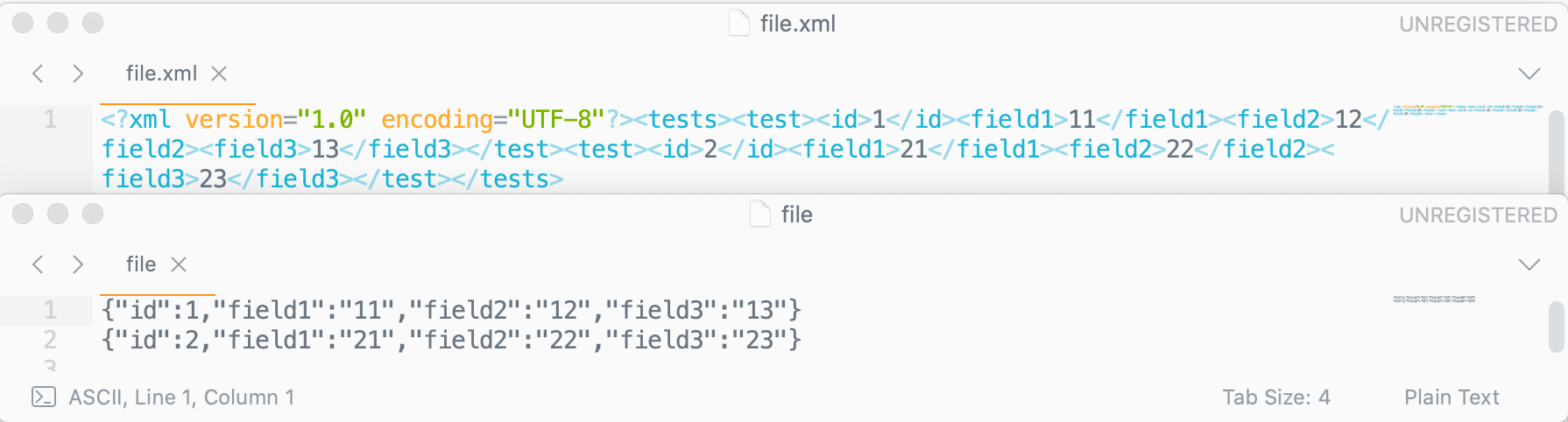Expand tab list dropdown in file.xml window
The image size is (1568, 422).
pos(1529,74)
